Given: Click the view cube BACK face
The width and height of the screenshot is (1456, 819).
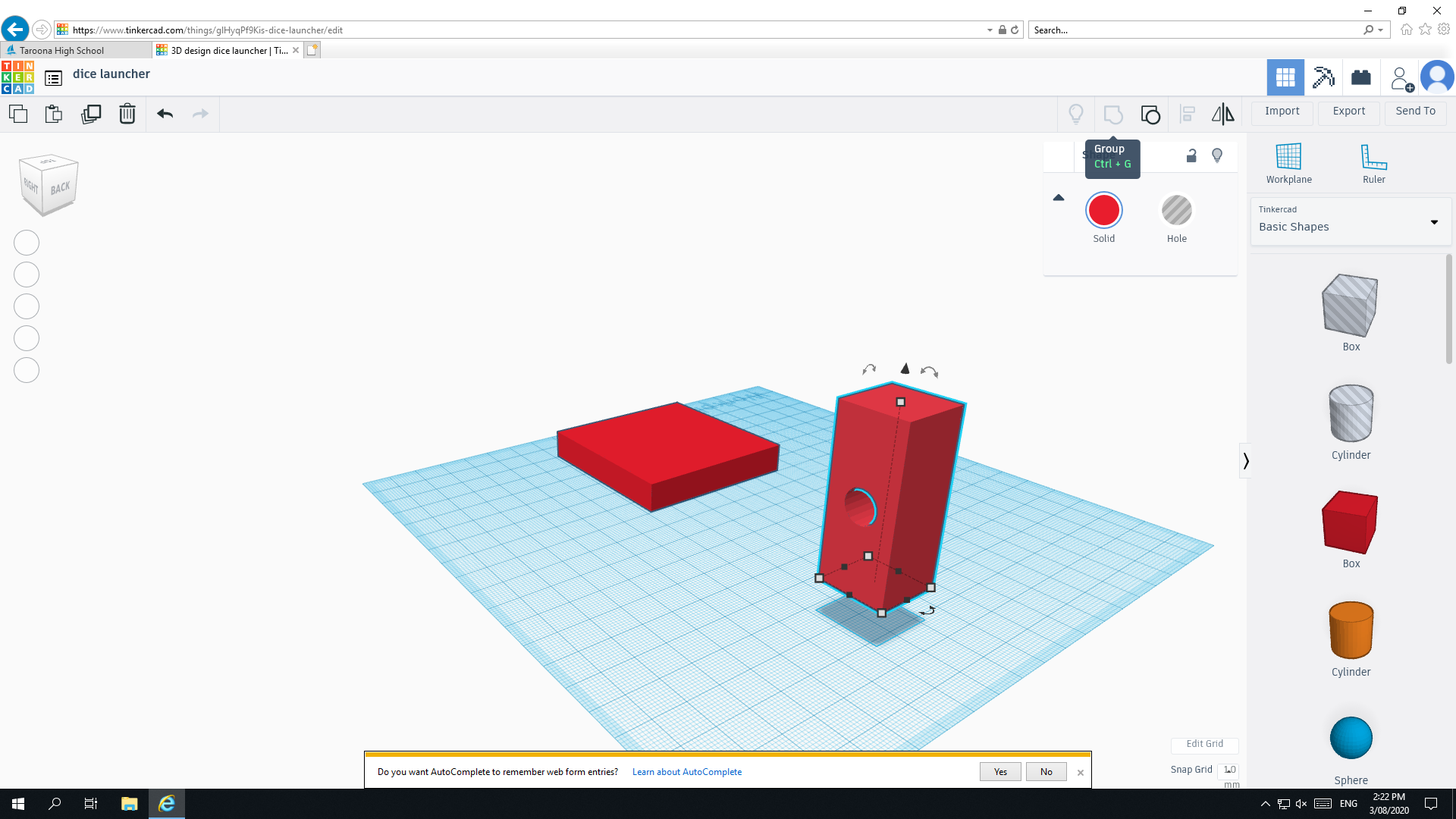Looking at the screenshot, I should [61, 187].
